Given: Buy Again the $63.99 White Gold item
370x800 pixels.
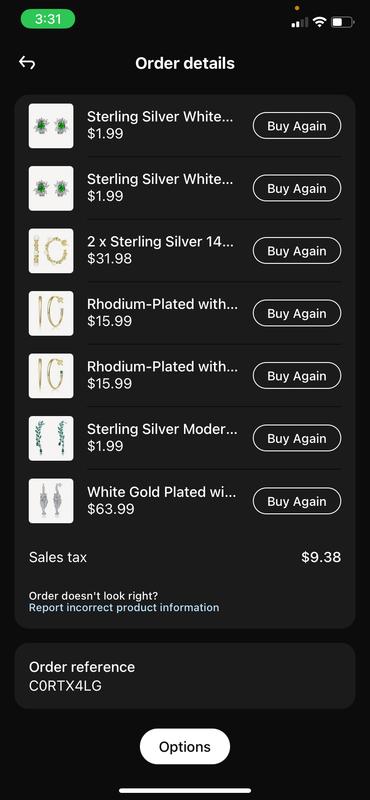Looking at the screenshot, I should tap(297, 501).
